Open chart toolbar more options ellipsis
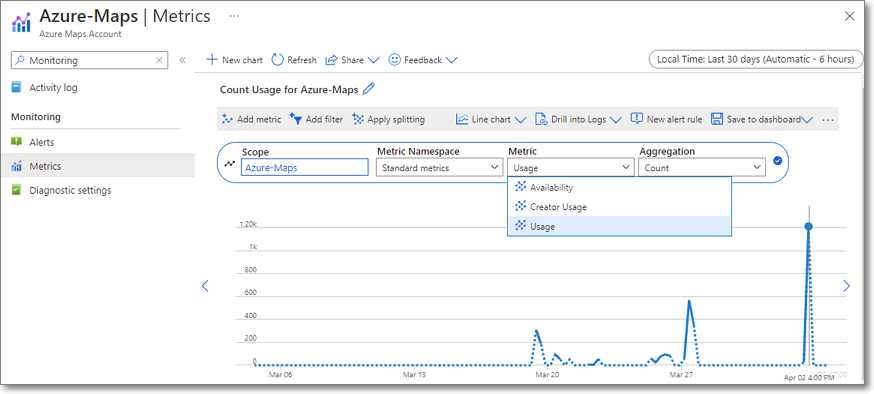This screenshot has height=394, width=874. [x=828, y=120]
